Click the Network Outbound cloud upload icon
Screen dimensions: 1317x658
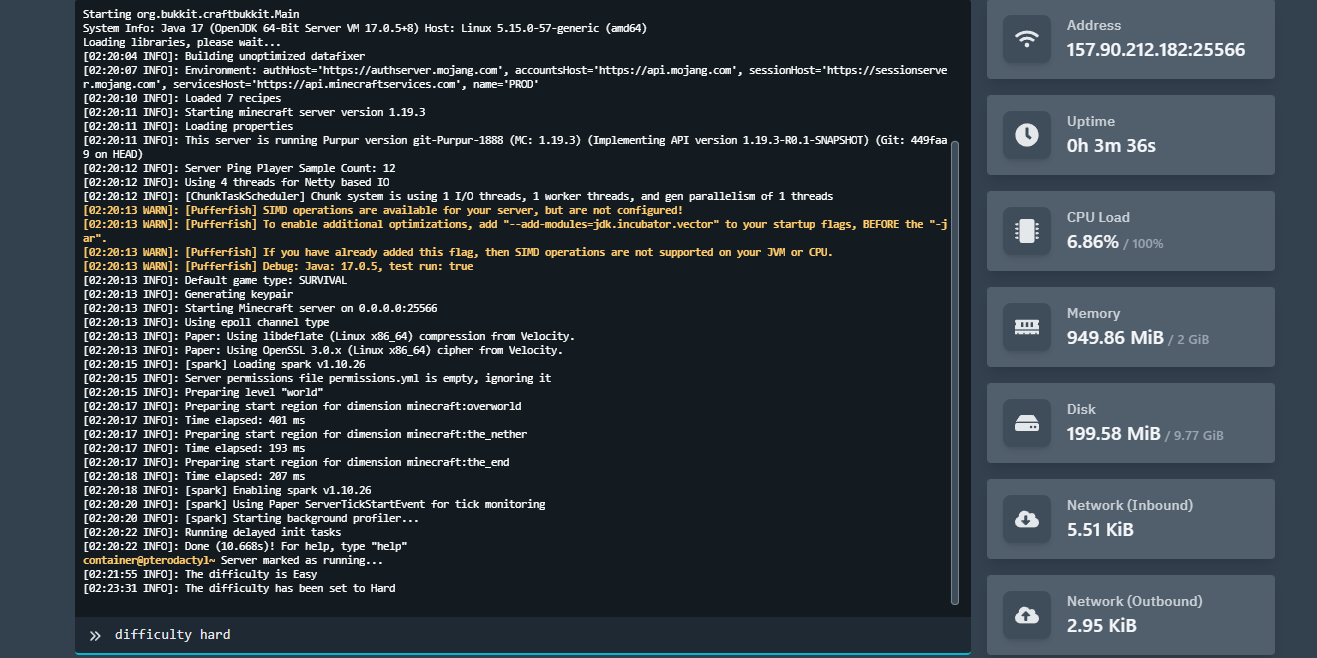[1026, 615]
